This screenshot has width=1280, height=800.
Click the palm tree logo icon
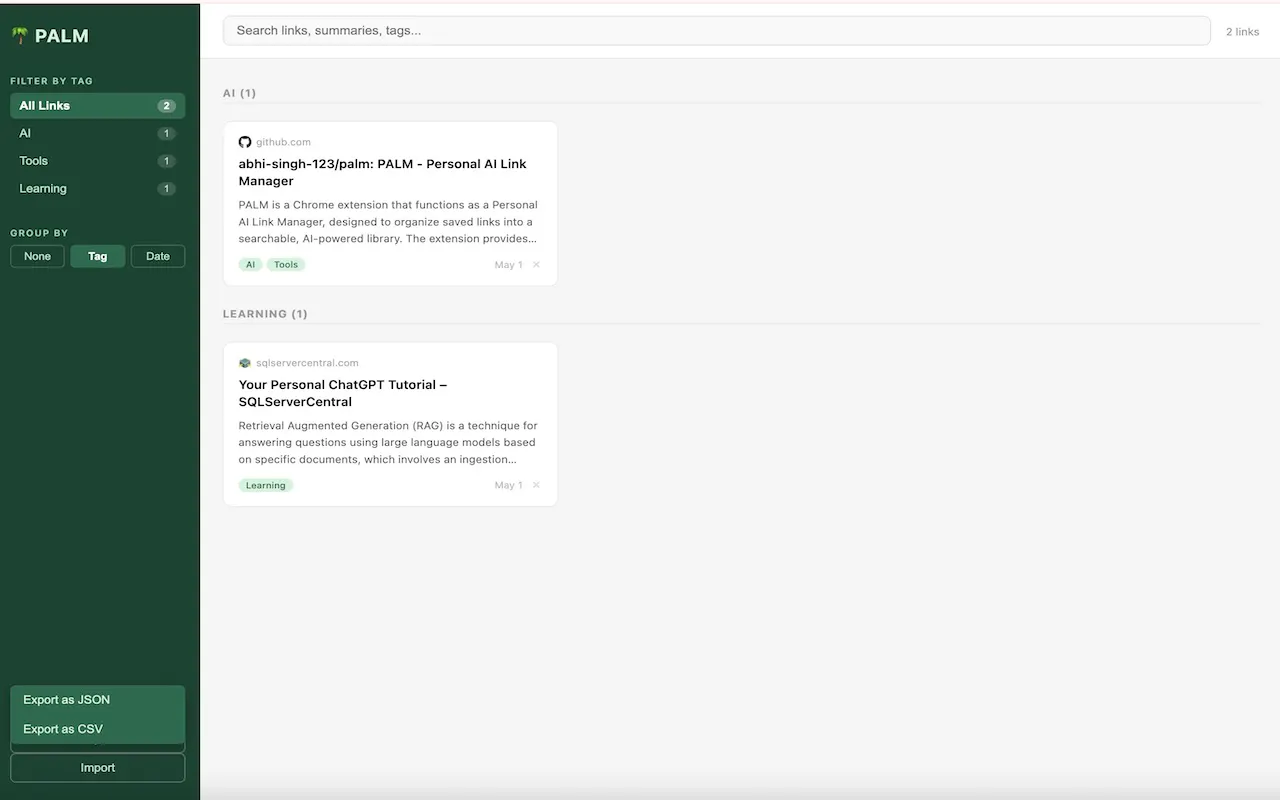[19, 36]
